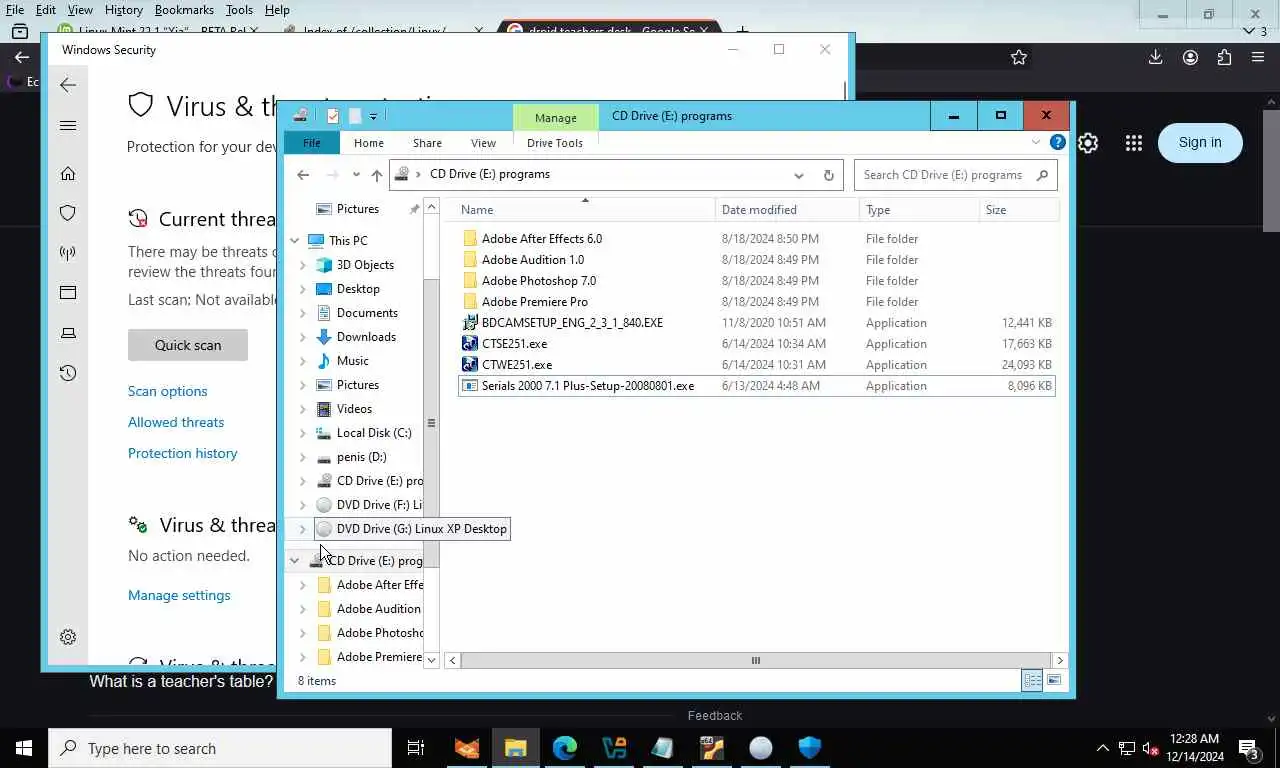Screen dimensions: 1280x768
Task: Click Explorer help question mark icon
Action: point(1058,143)
